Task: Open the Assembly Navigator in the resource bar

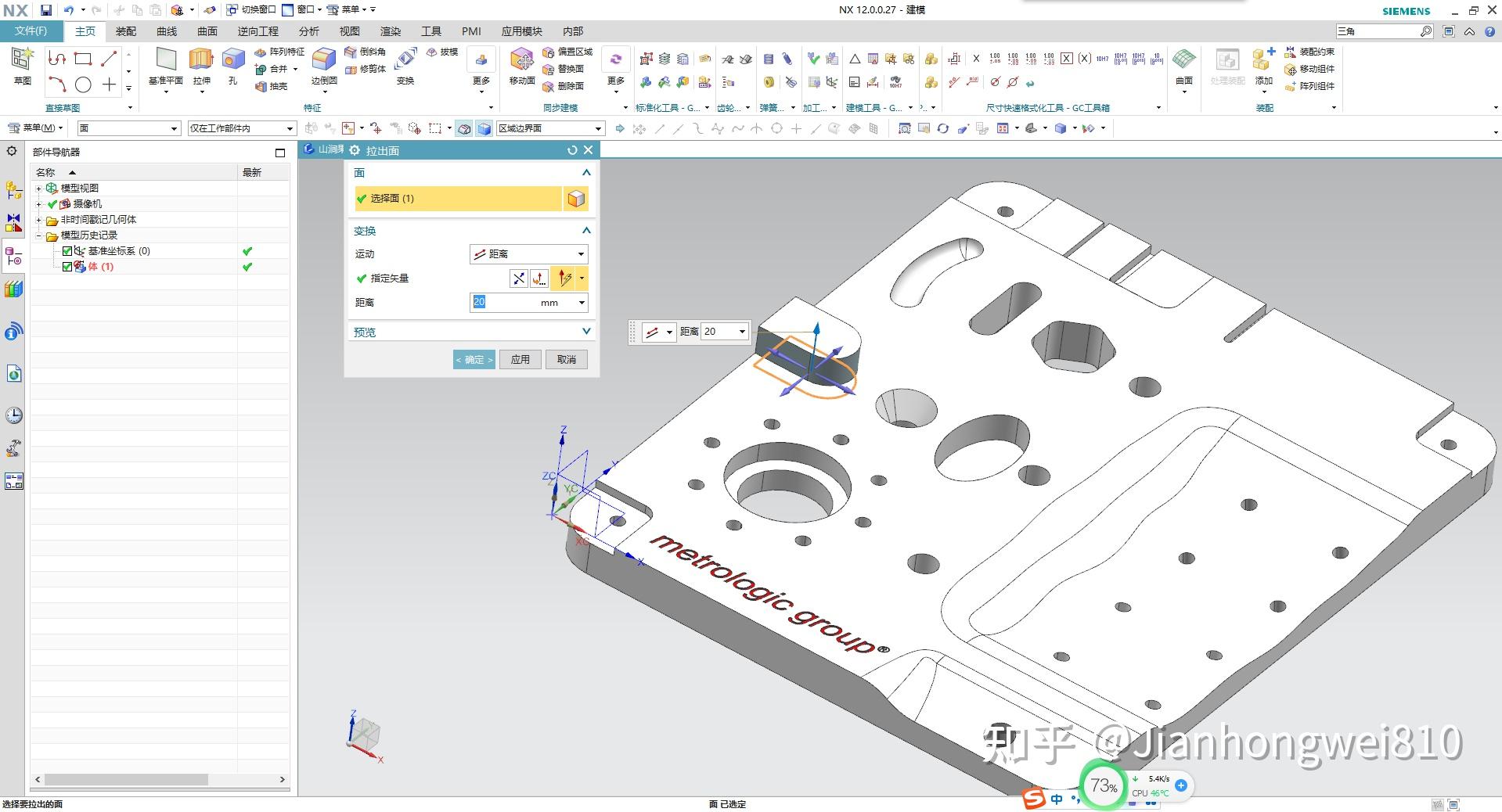Action: [x=13, y=190]
